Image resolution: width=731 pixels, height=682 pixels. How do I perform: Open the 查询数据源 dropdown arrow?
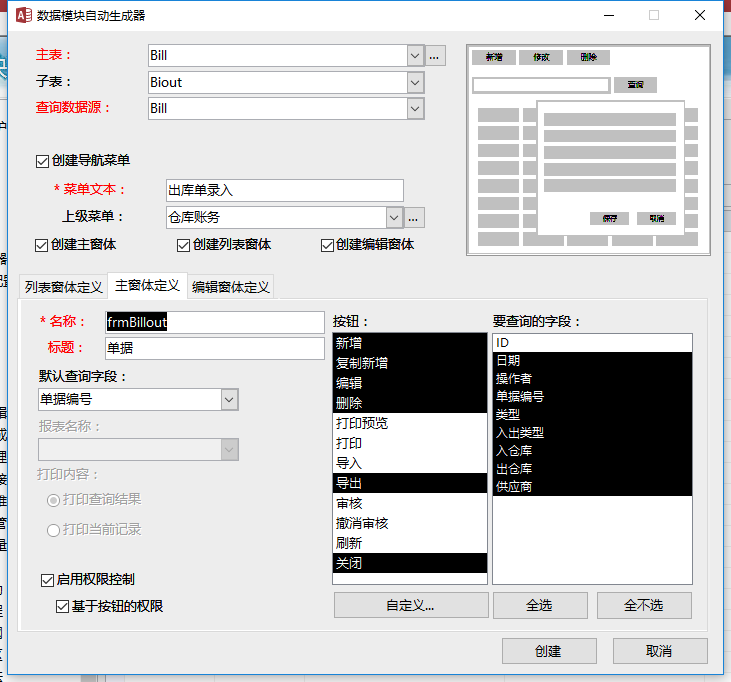[x=415, y=109]
